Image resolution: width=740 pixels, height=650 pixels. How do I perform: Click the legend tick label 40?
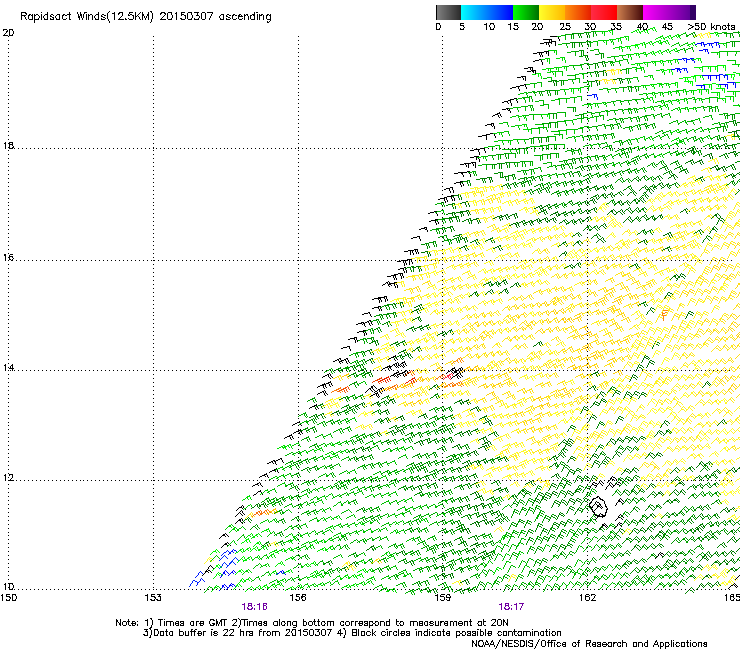(642, 27)
